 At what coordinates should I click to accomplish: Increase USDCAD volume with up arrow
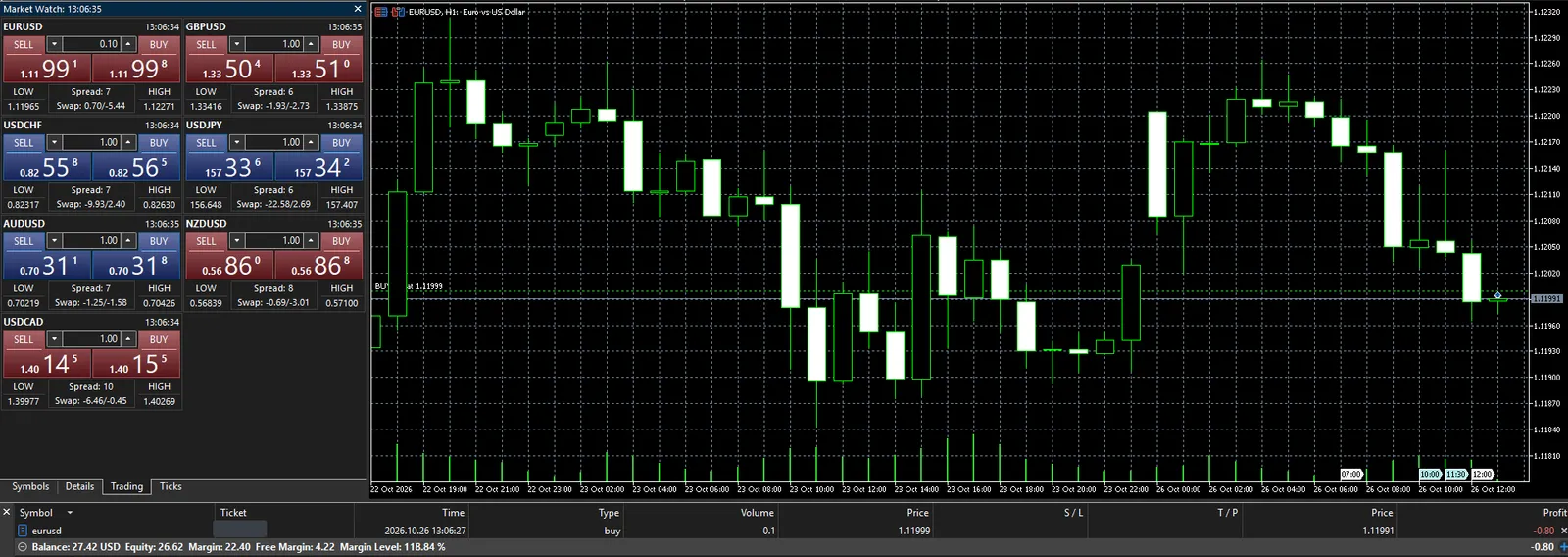click(128, 339)
